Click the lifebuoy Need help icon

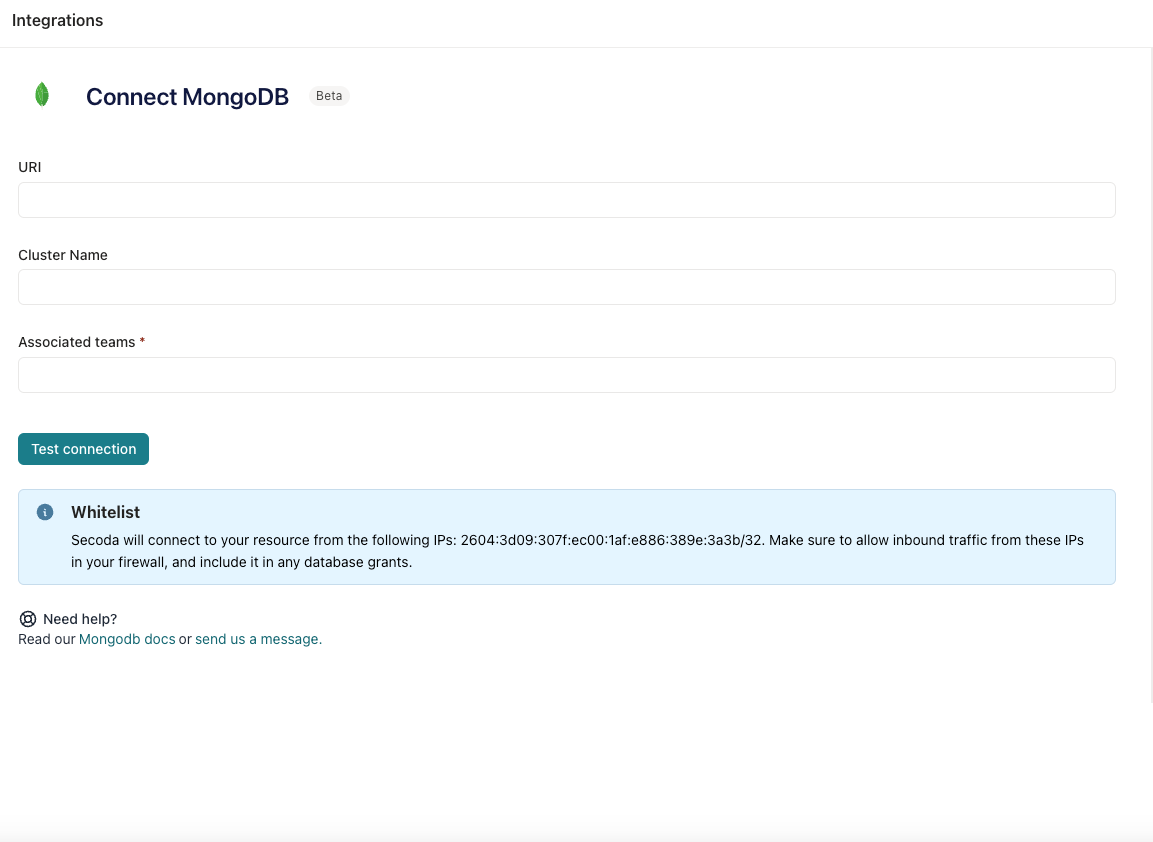pos(28,619)
